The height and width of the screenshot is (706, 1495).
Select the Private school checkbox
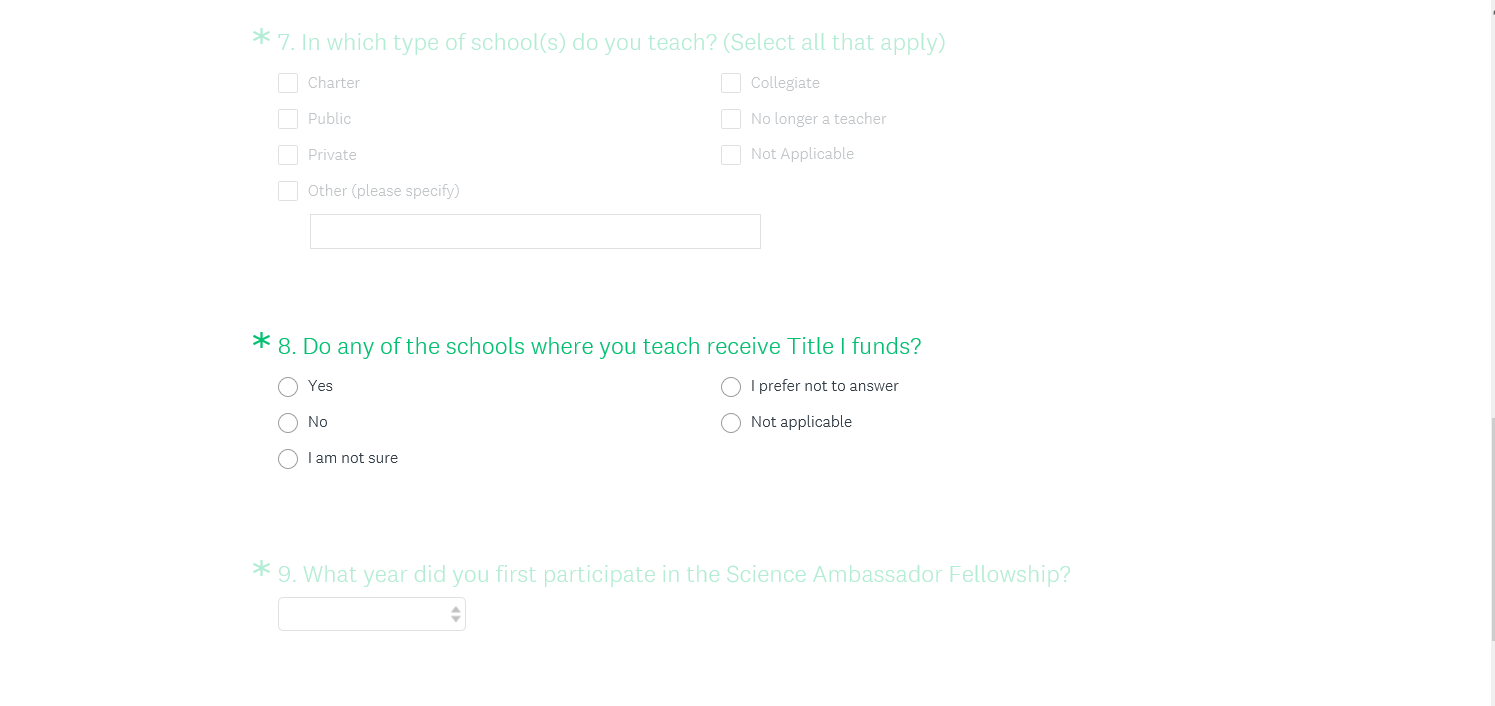coord(288,155)
